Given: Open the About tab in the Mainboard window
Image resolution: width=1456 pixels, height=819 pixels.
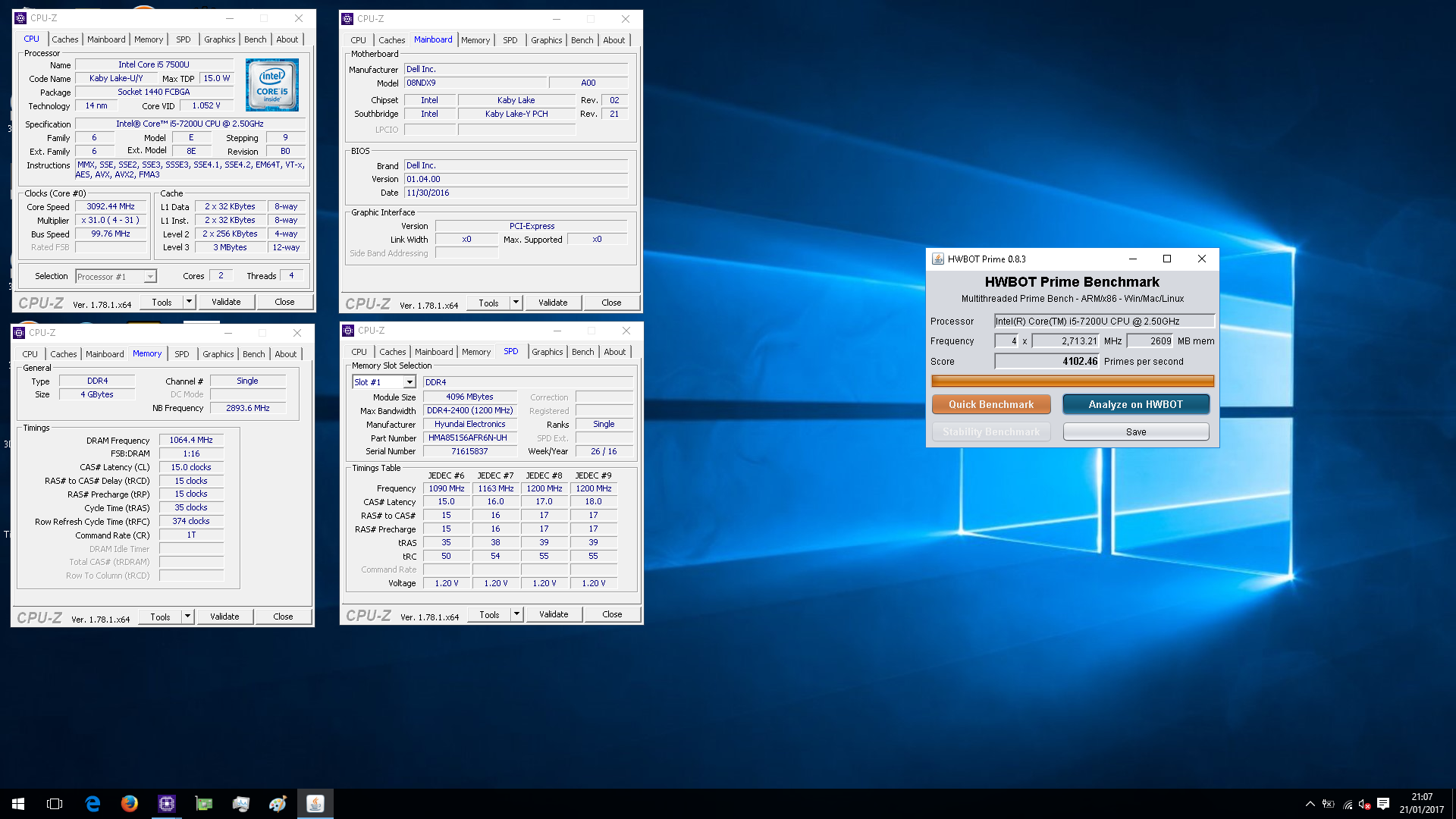Looking at the screenshot, I should (x=614, y=40).
